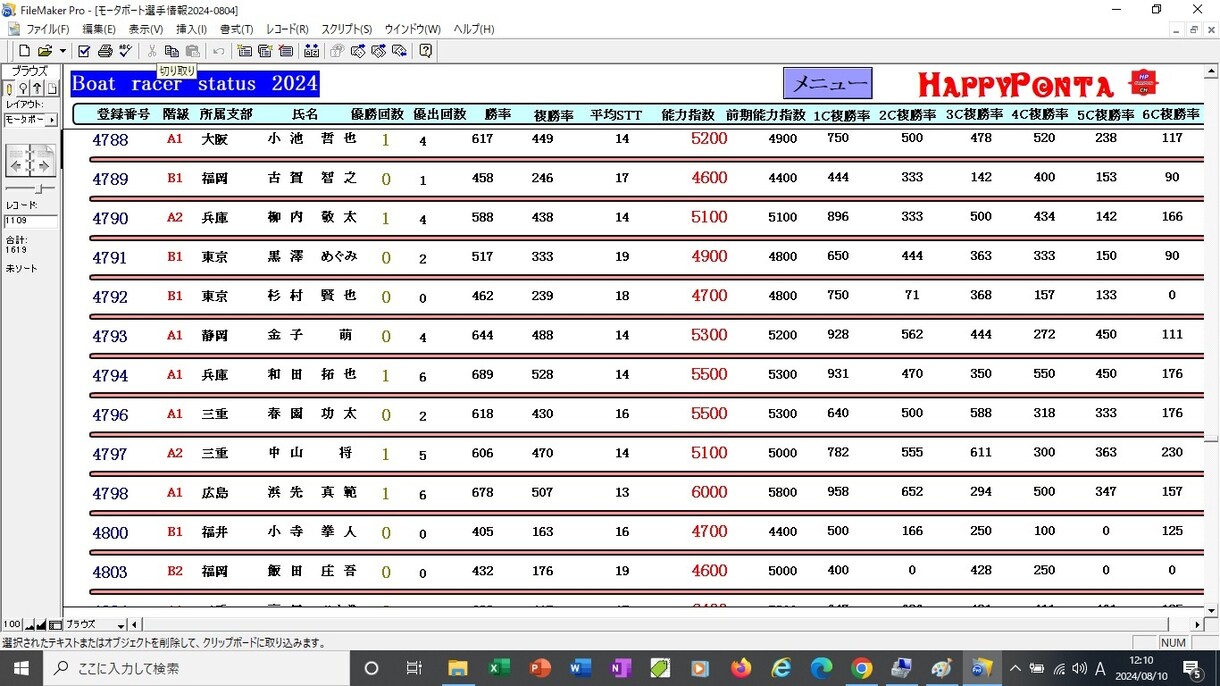Image resolution: width=1220 pixels, height=686 pixels.
Task: Switch to Browse mode pencil icon
Action: pos(10,88)
